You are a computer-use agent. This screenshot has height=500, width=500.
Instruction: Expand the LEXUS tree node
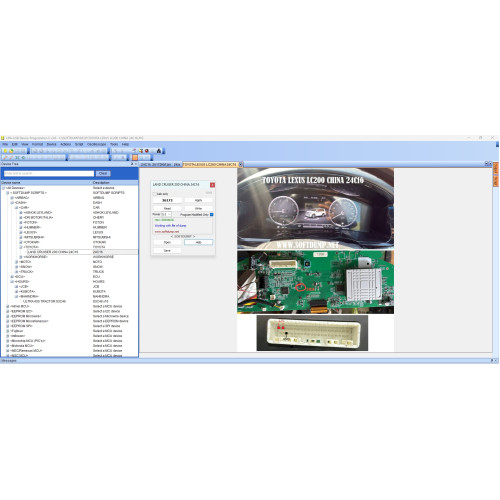(21, 232)
